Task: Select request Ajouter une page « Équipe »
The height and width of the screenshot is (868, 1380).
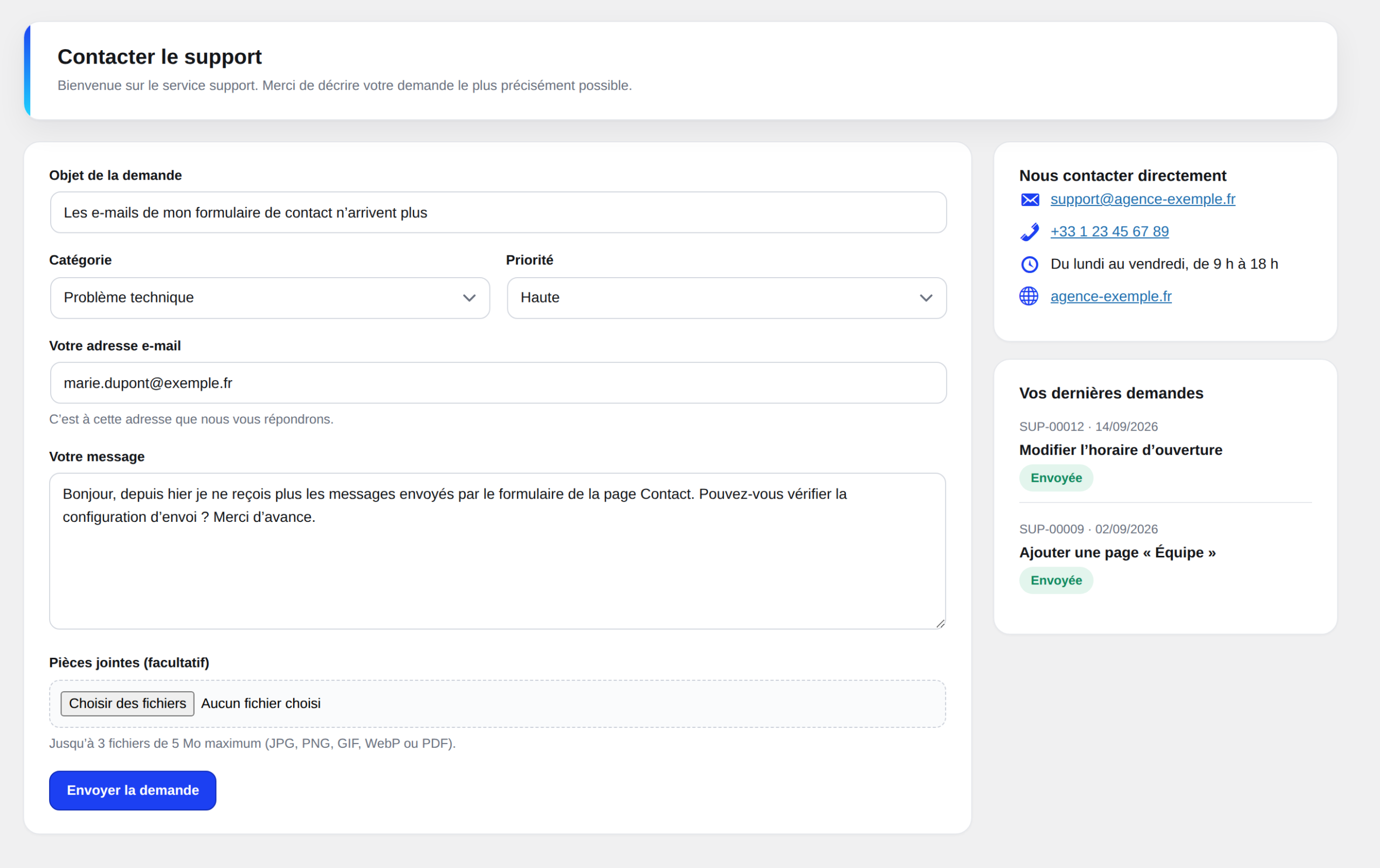Action: pyautogui.click(x=1117, y=553)
